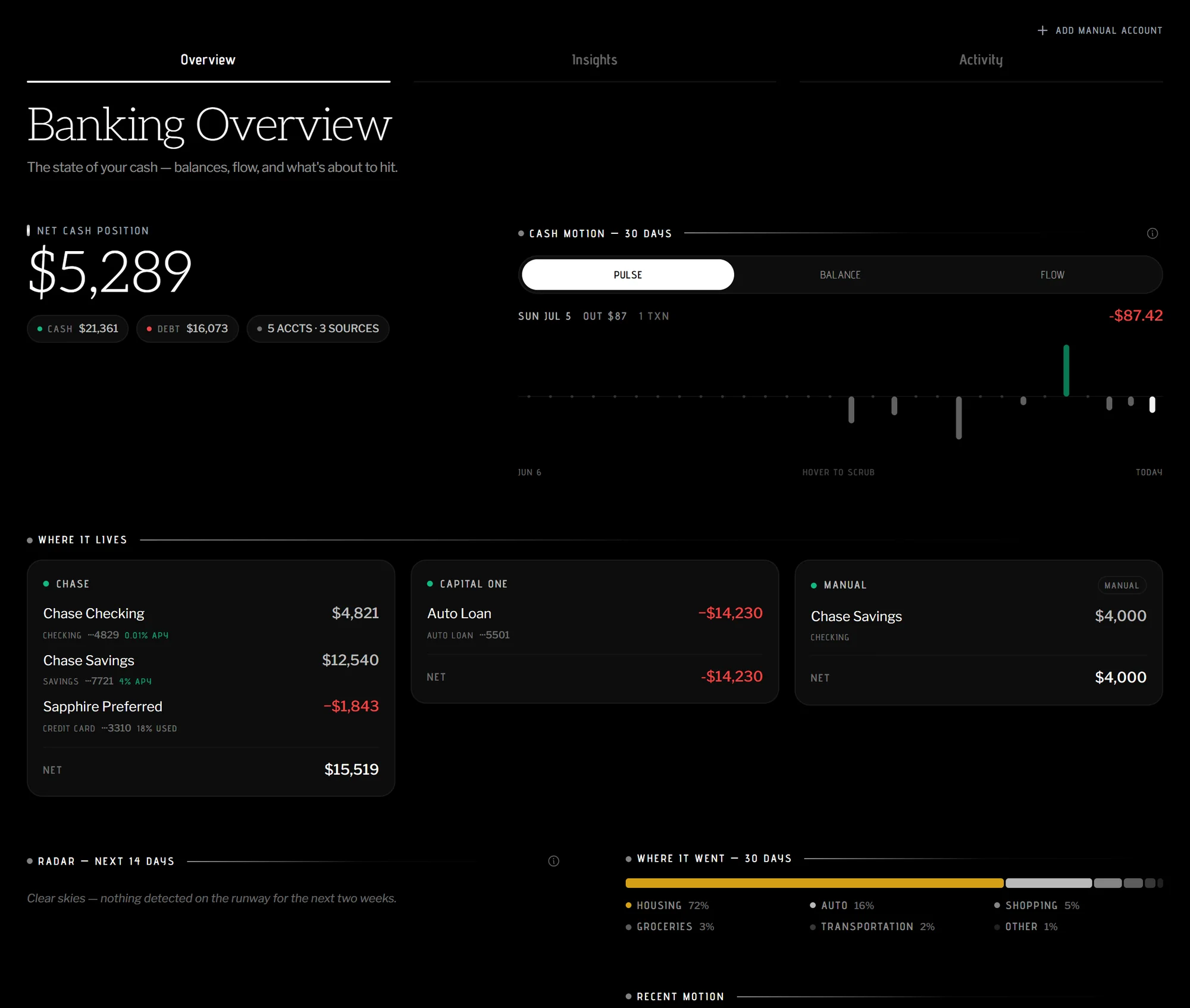
Task: Click the longest gray outflow bar in chart
Action: tap(959, 418)
